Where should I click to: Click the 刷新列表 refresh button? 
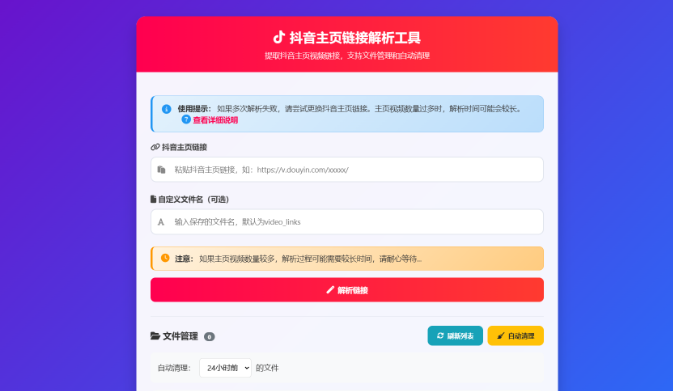pos(455,336)
